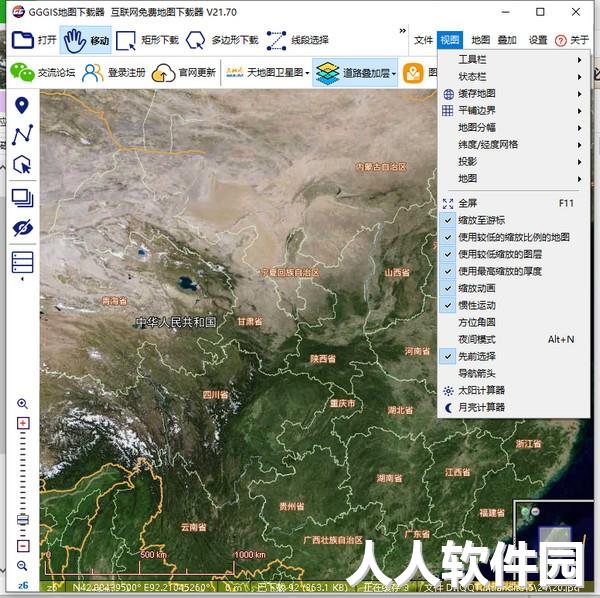
Task: Click the 官网更新 cloud icon
Action: (163, 73)
